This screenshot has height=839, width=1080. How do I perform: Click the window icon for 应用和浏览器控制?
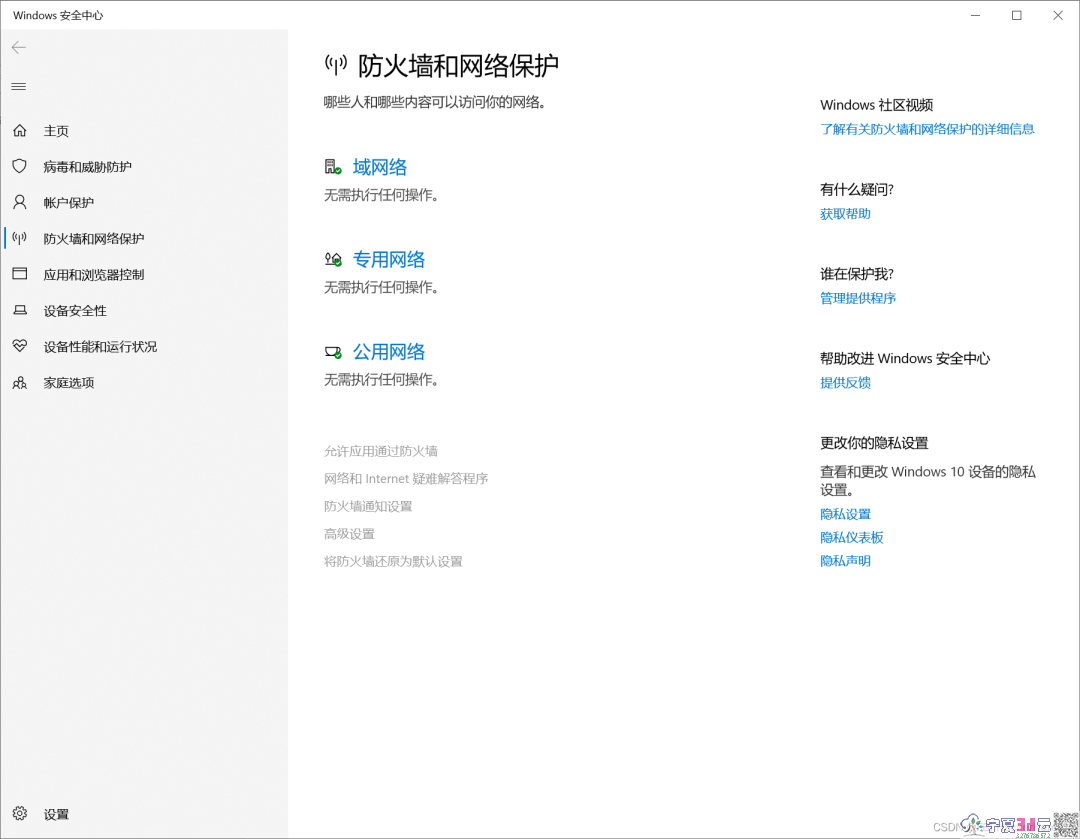tap(20, 274)
